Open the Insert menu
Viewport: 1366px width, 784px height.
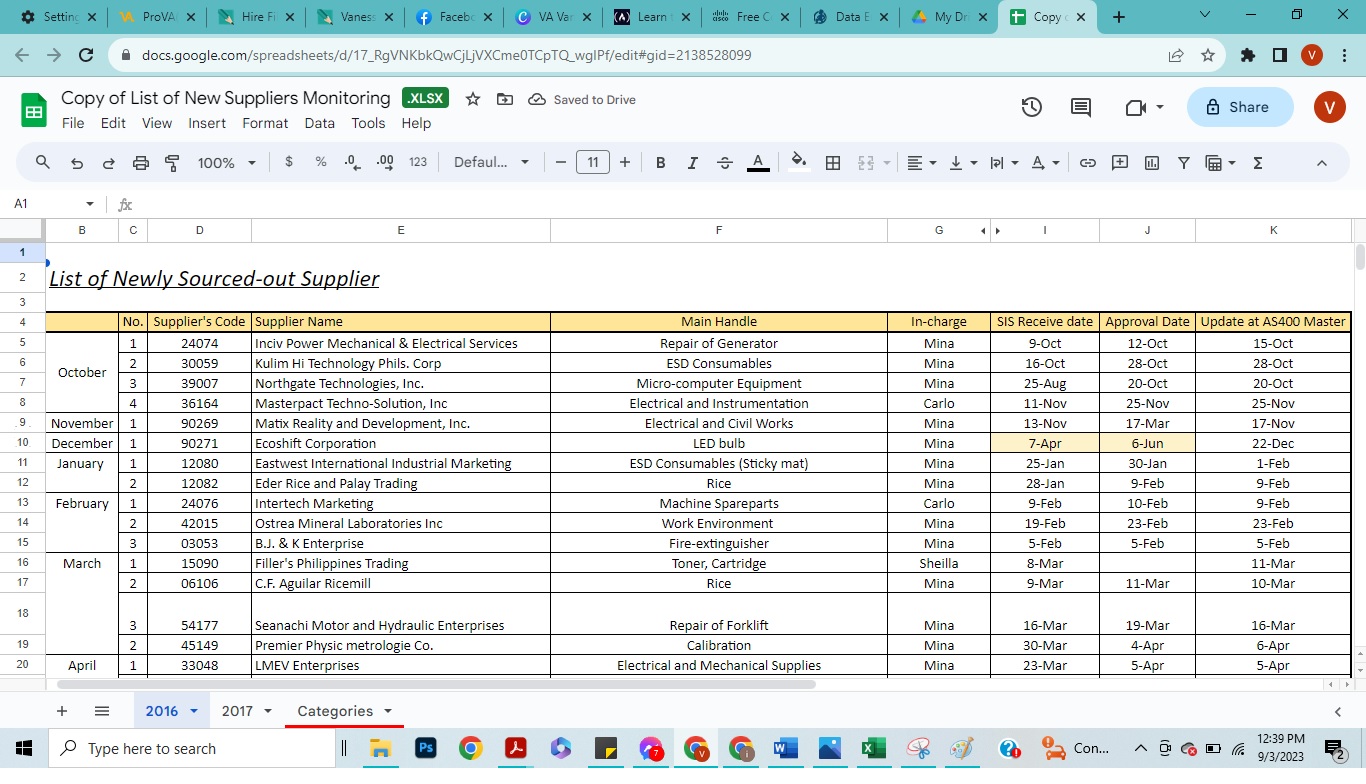(x=207, y=123)
